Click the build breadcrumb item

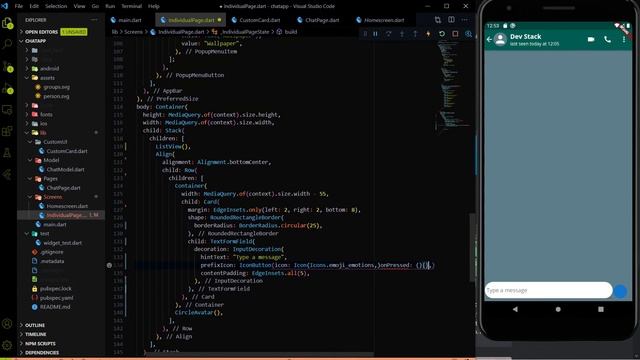291,32
